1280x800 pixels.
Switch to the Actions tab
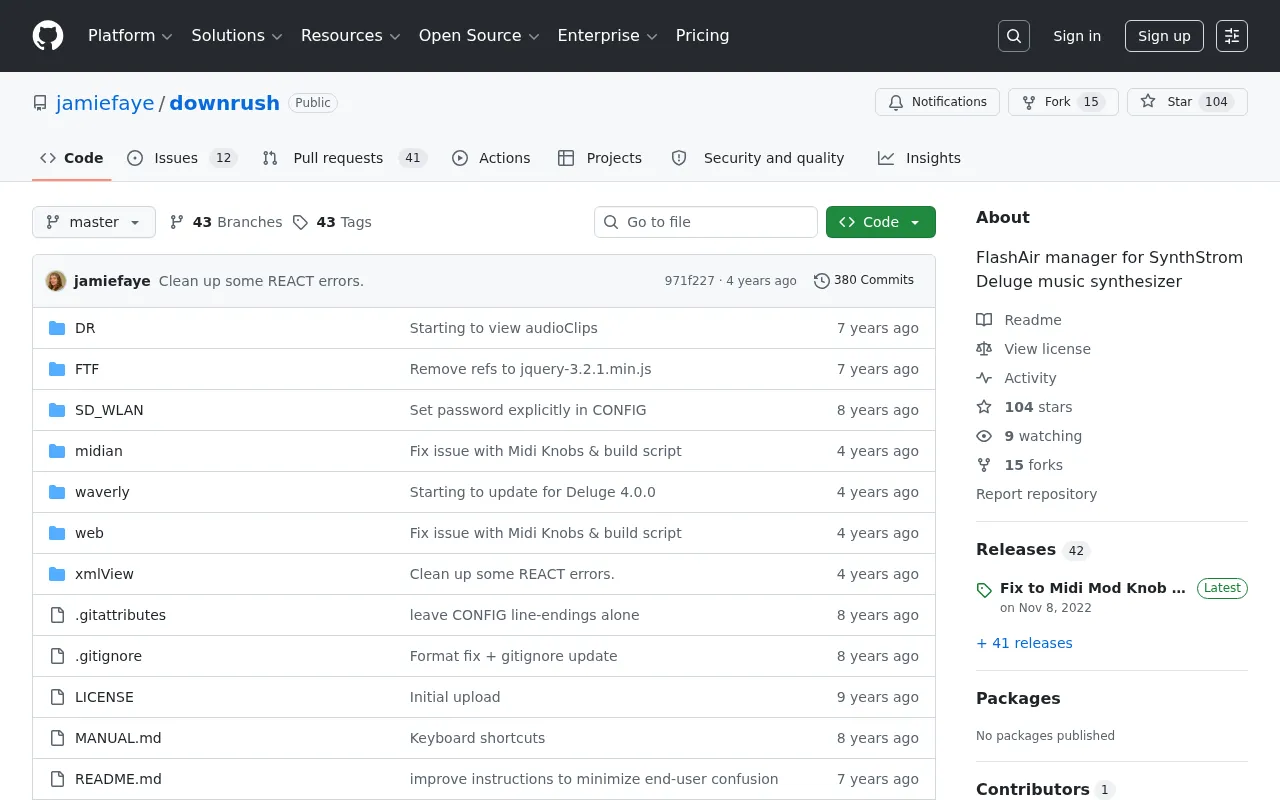[491, 158]
